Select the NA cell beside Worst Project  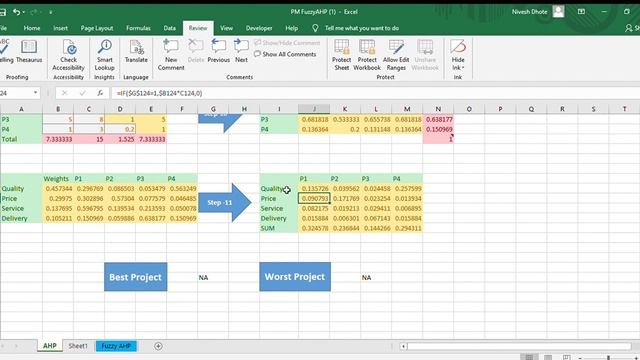pyautogui.click(x=376, y=278)
